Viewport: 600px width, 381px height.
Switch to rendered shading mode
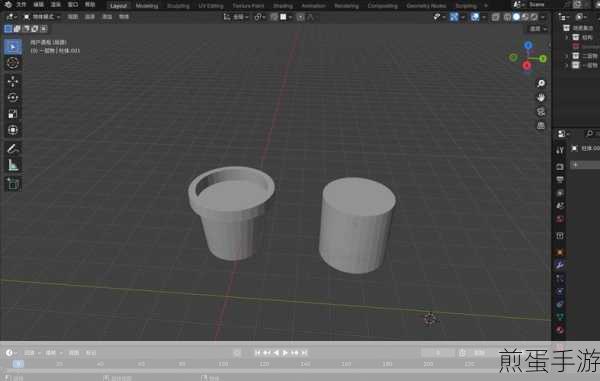coord(534,17)
